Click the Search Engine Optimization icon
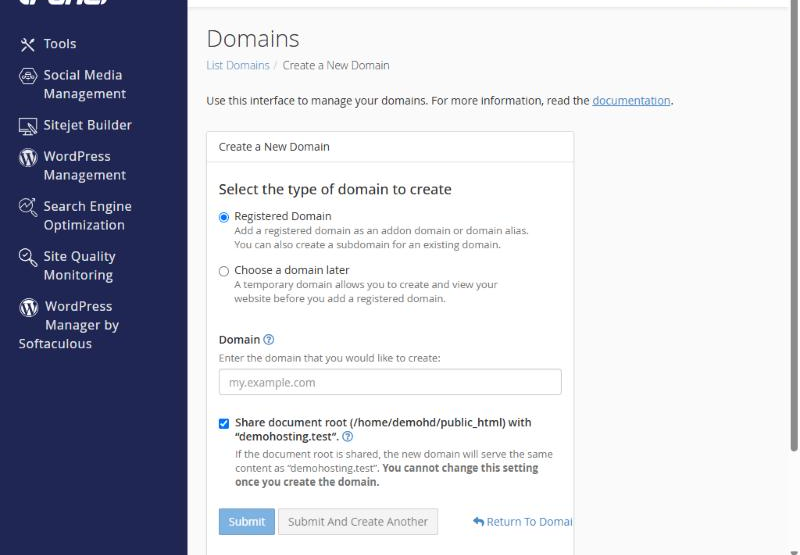The height and width of the screenshot is (555, 800). [28, 207]
